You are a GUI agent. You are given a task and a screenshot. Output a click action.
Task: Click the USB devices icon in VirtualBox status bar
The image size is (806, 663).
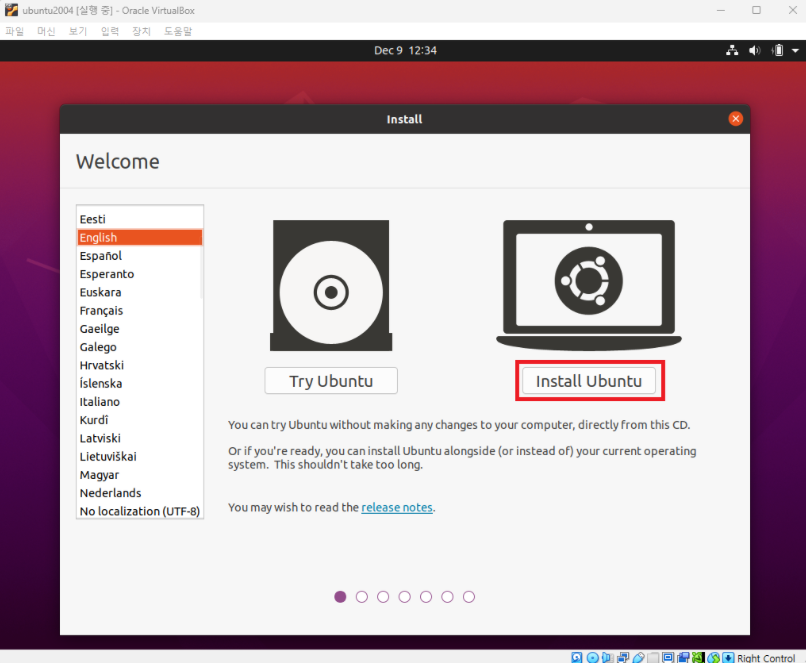tap(638, 657)
